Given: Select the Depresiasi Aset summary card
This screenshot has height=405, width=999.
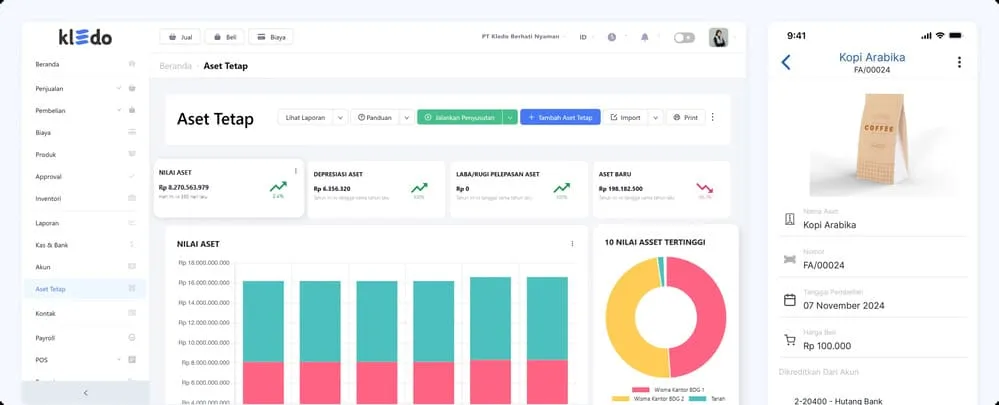Looking at the screenshot, I should click(x=376, y=189).
